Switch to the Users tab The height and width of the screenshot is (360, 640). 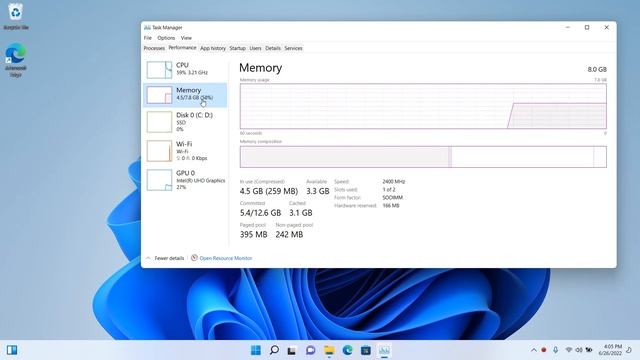click(x=256, y=48)
